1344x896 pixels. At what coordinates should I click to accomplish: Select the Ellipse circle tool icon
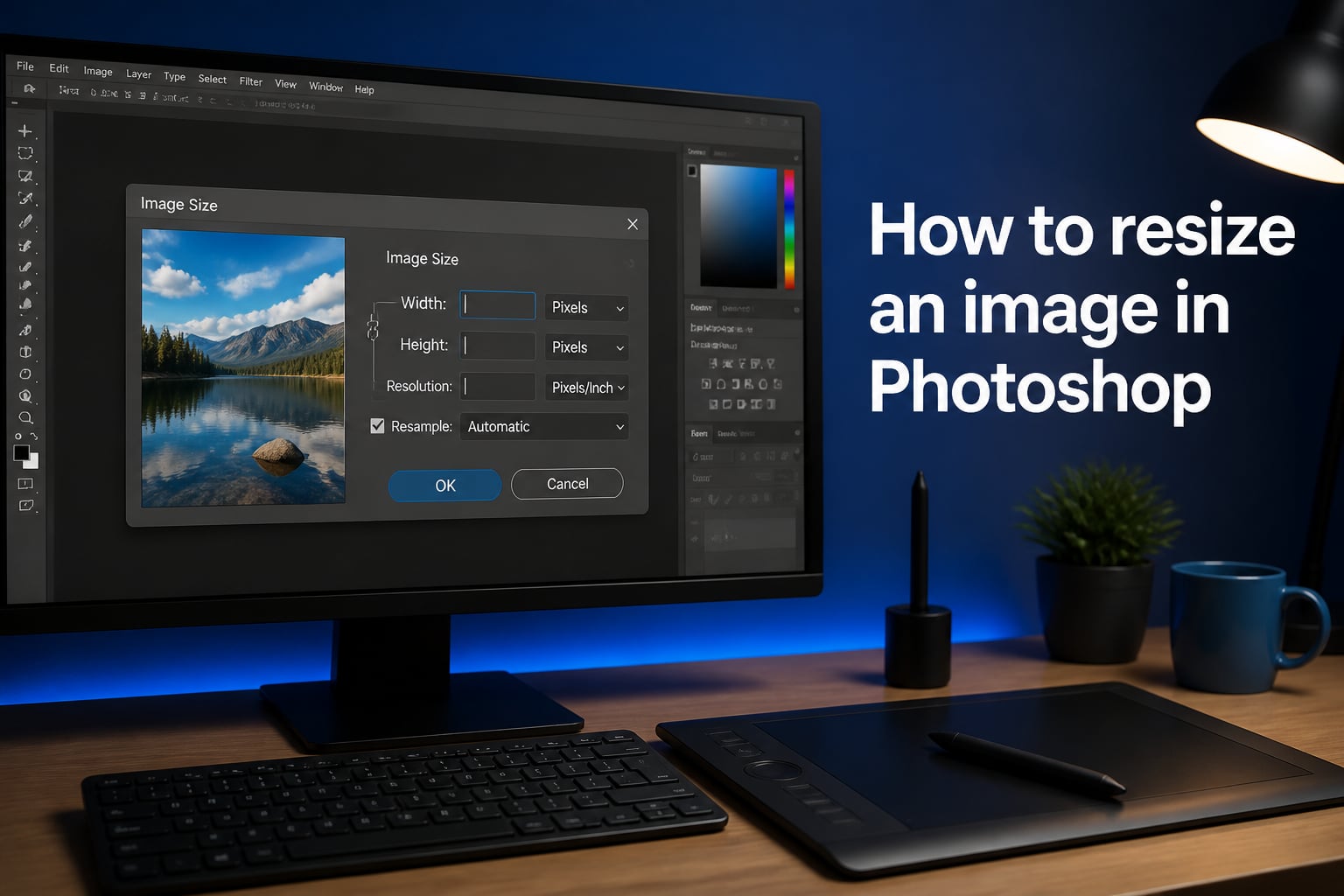pos(25,374)
